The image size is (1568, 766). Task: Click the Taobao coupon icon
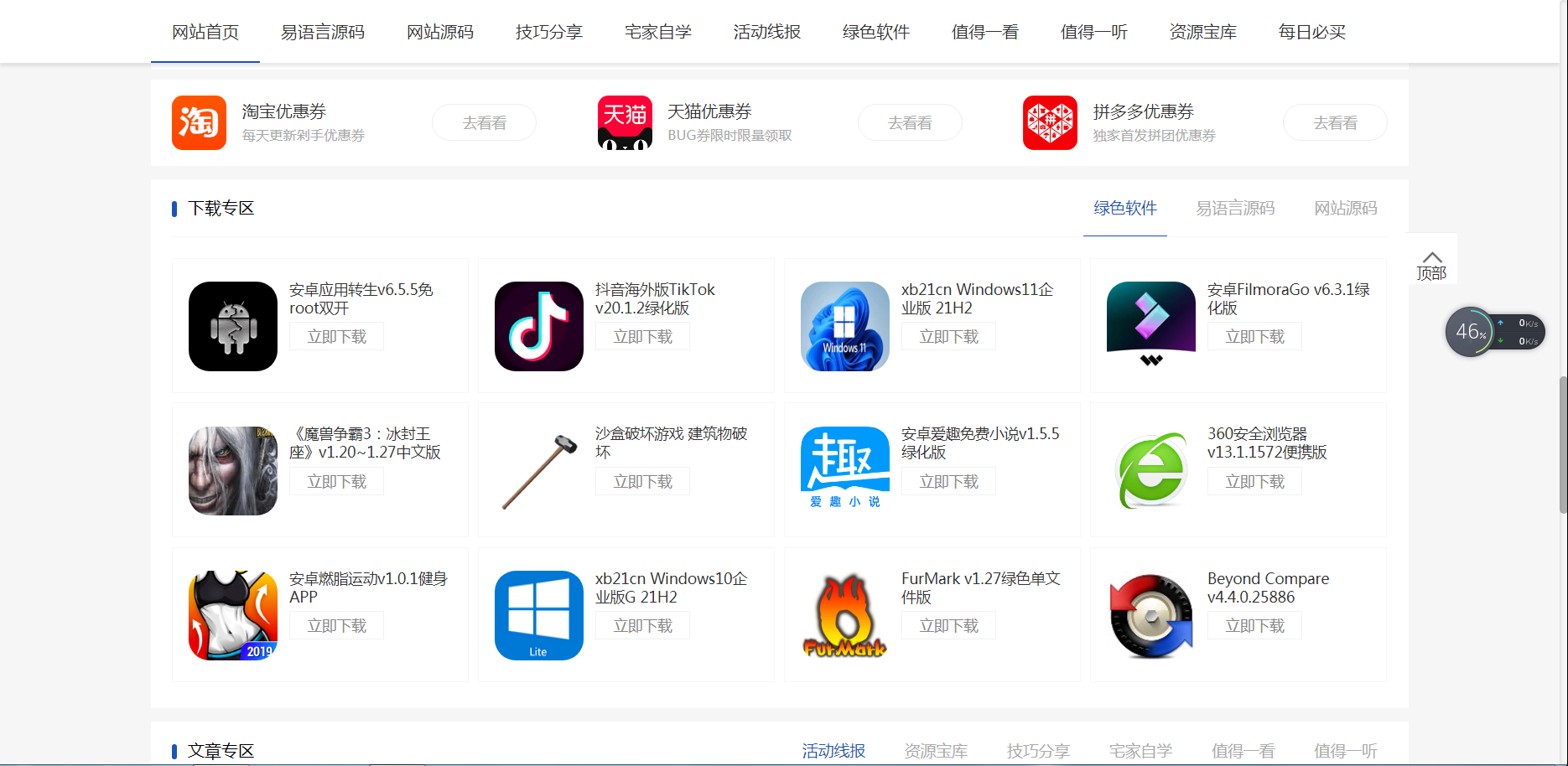click(199, 122)
